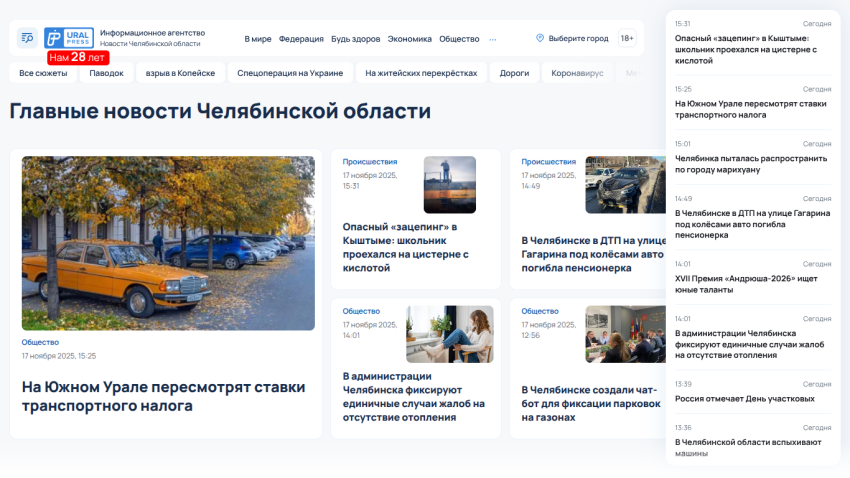
Task: Open 'Общество' menu section
Action: tap(459, 39)
